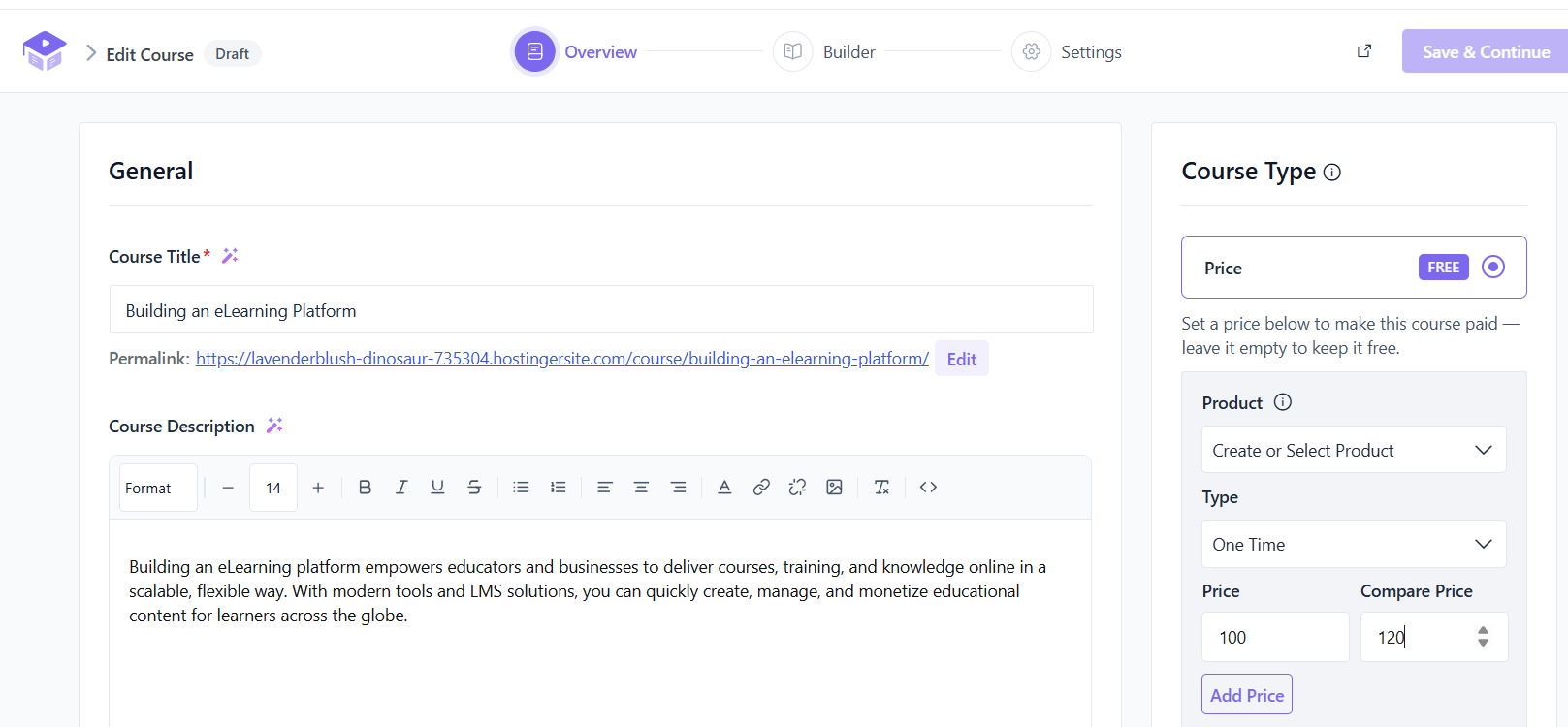The height and width of the screenshot is (727, 1568).
Task: Increase the Compare Price value with stepper
Action: tap(1483, 630)
